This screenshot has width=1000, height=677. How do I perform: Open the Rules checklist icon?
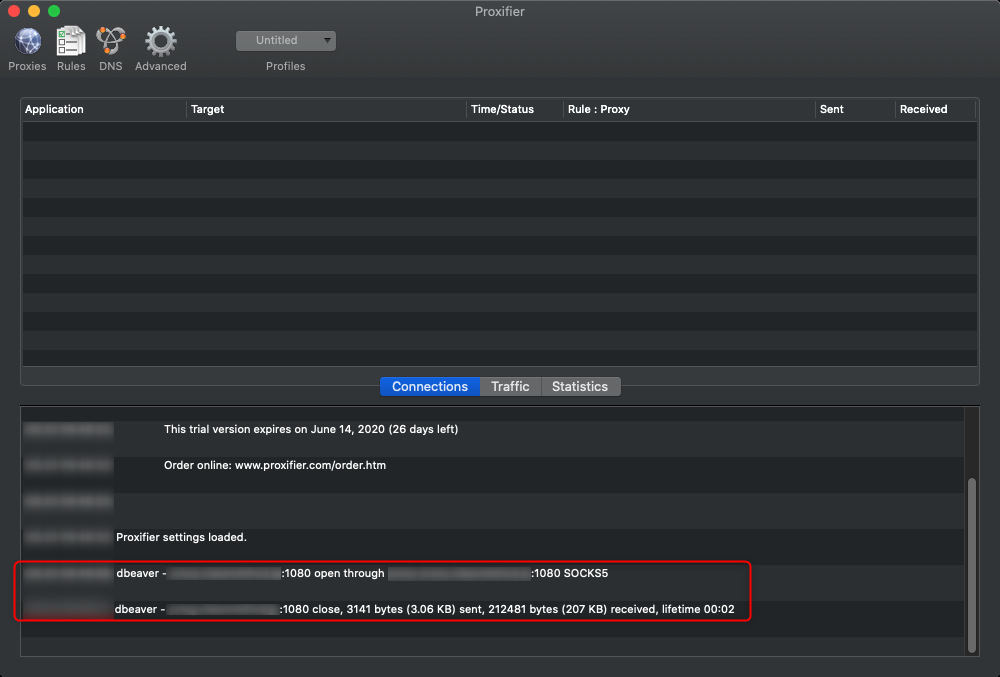click(71, 42)
